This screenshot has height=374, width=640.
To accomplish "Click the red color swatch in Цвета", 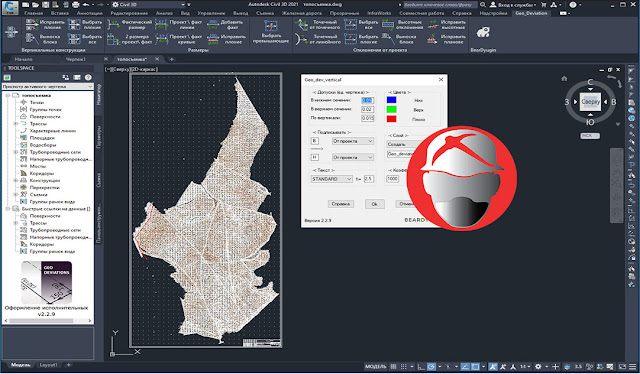I will (391, 119).
